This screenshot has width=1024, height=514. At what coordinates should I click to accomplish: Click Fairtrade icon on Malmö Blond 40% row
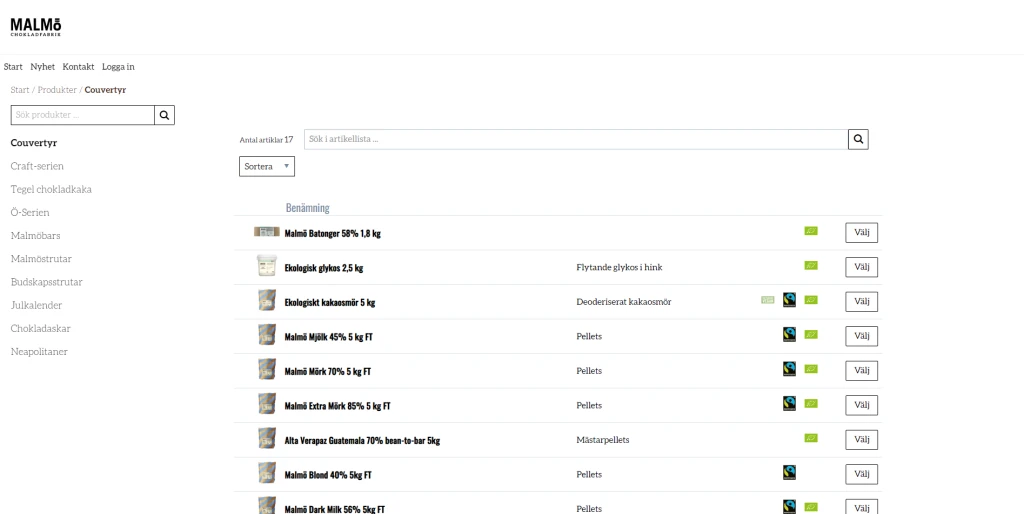[789, 473]
